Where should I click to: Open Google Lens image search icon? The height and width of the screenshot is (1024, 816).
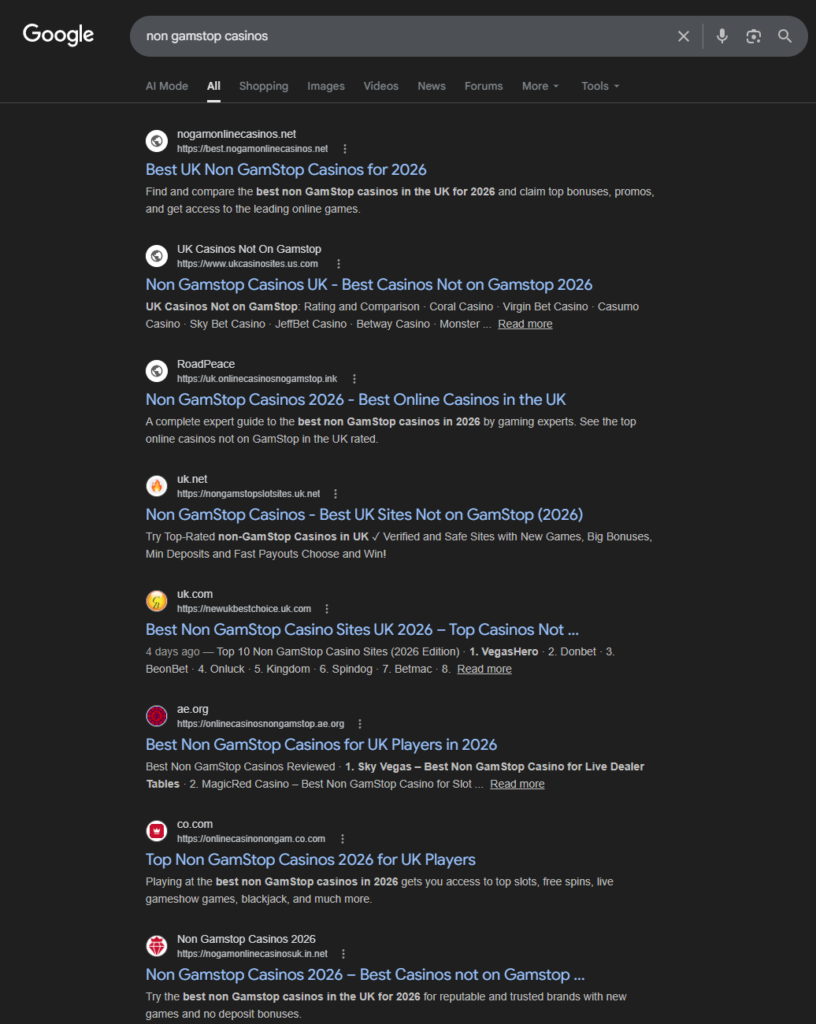(753, 36)
